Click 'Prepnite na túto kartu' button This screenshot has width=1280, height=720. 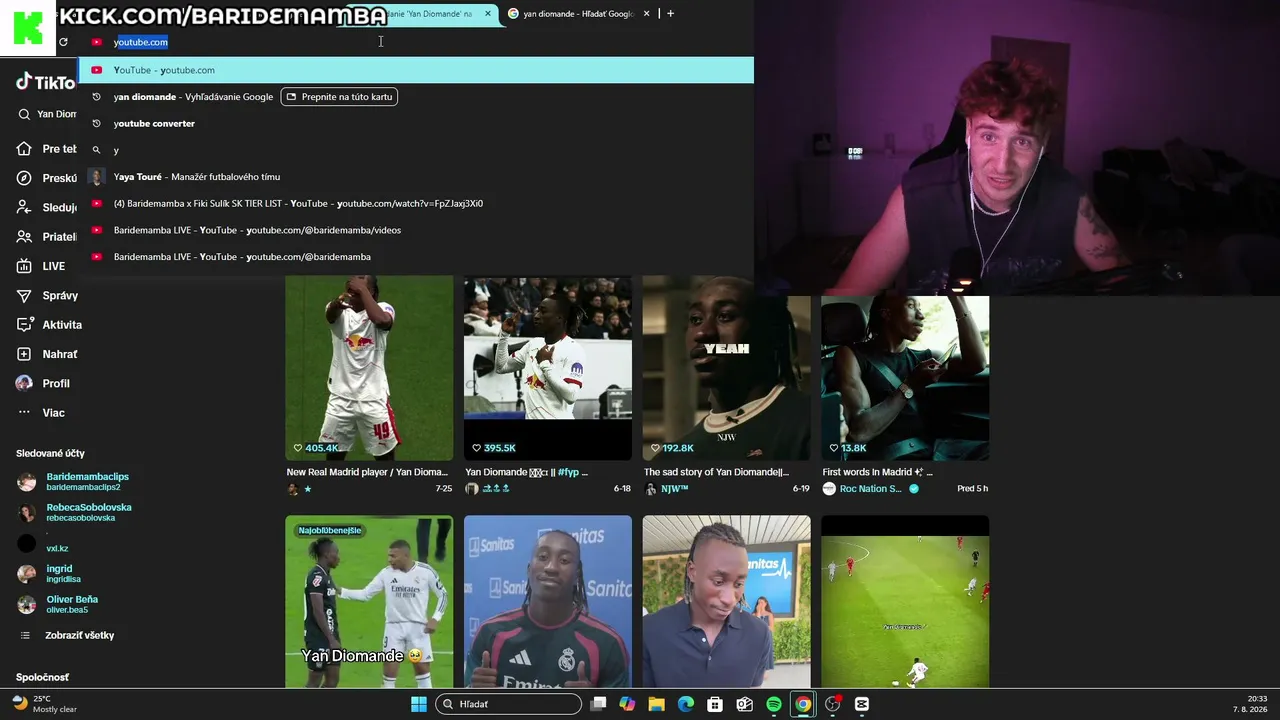tap(339, 97)
